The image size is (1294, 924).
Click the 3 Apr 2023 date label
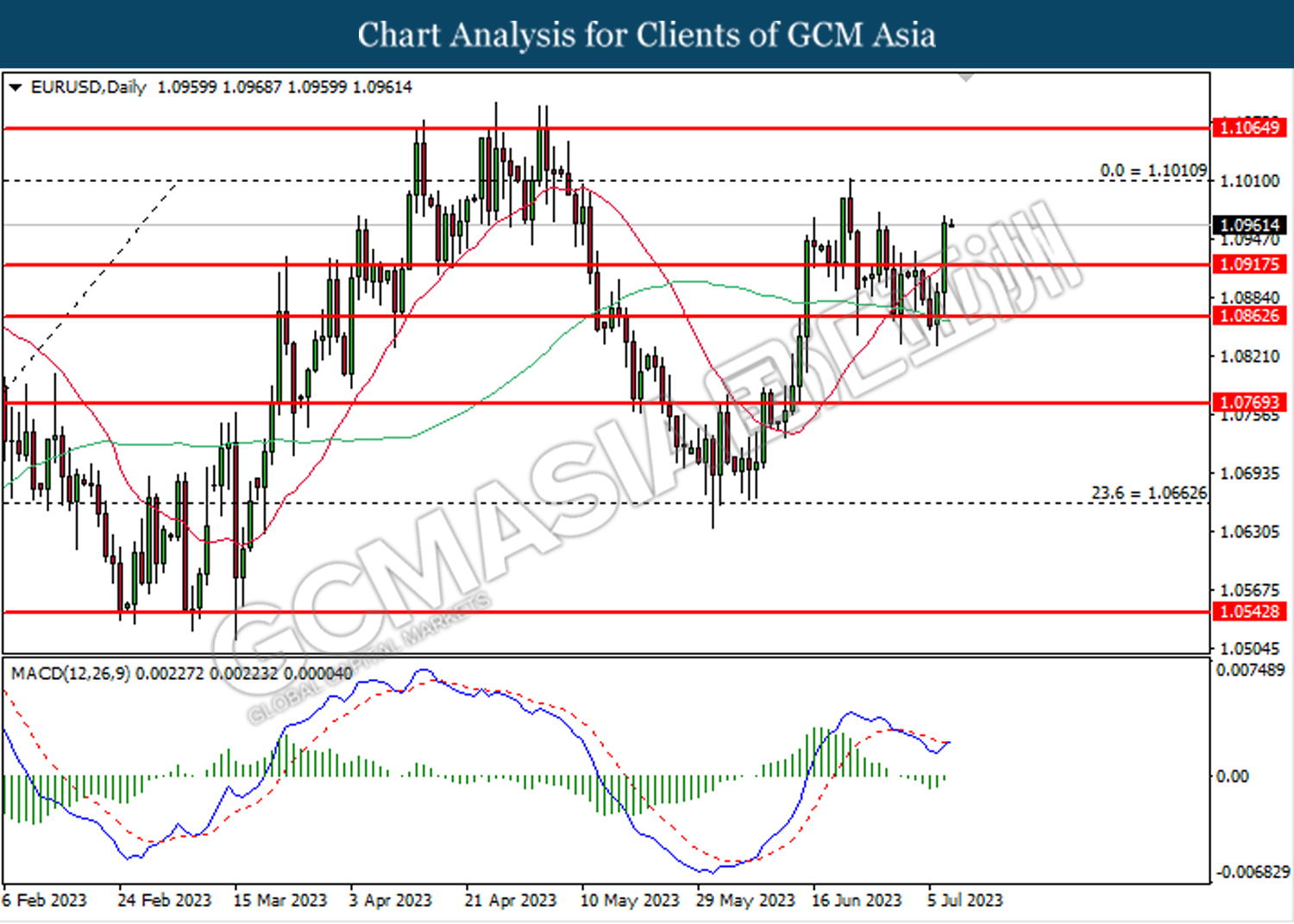click(x=390, y=900)
